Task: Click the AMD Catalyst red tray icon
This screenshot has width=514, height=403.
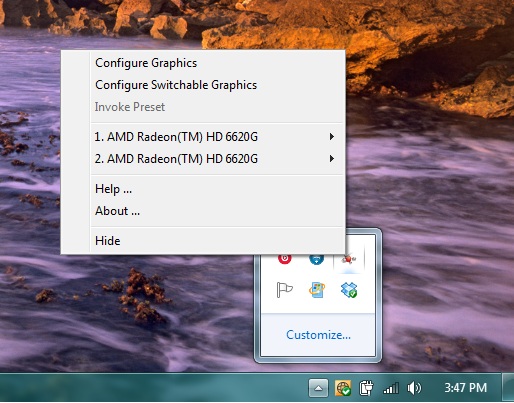Action: (x=349, y=259)
